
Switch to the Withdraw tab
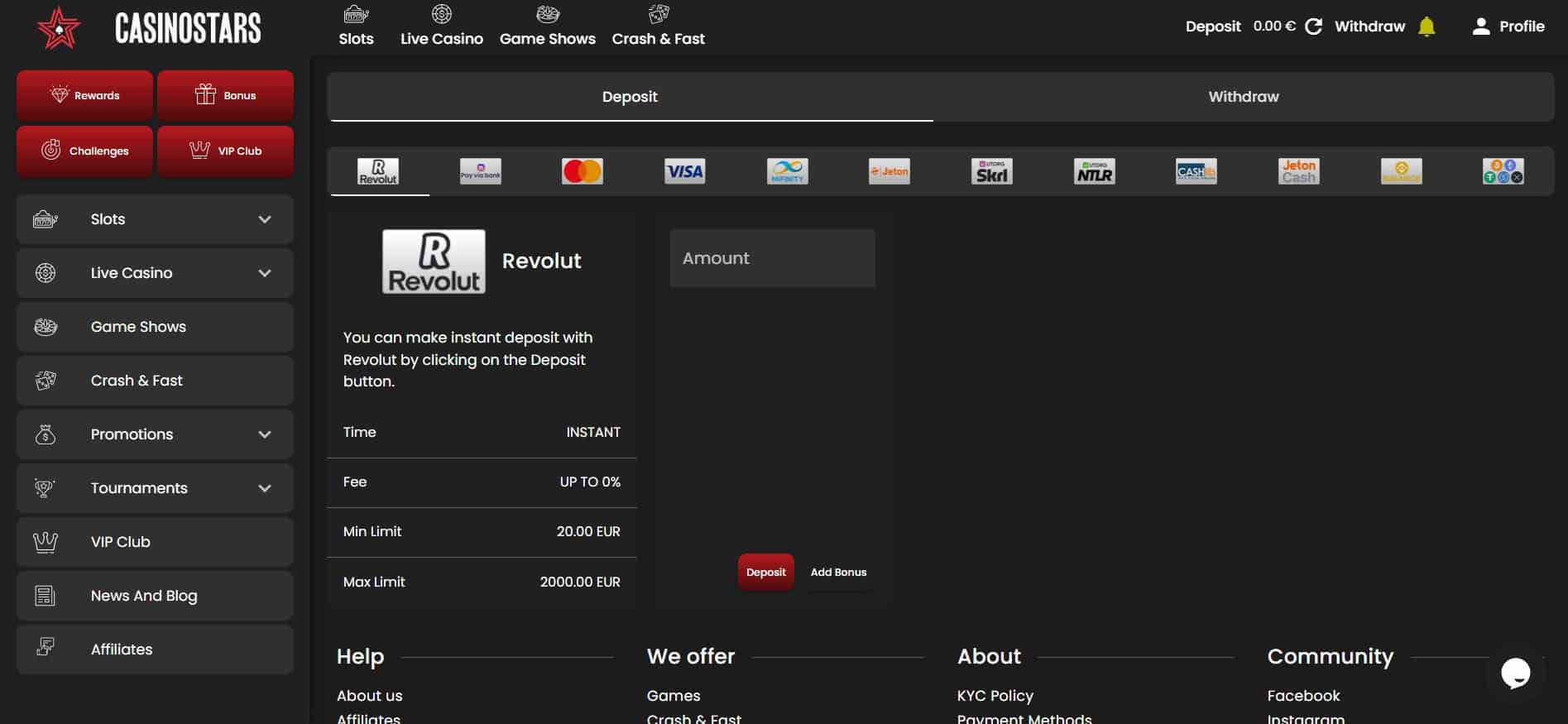[1243, 97]
